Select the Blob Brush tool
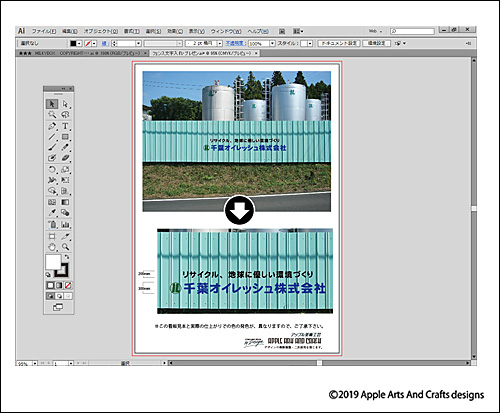 pyautogui.click(x=52, y=158)
